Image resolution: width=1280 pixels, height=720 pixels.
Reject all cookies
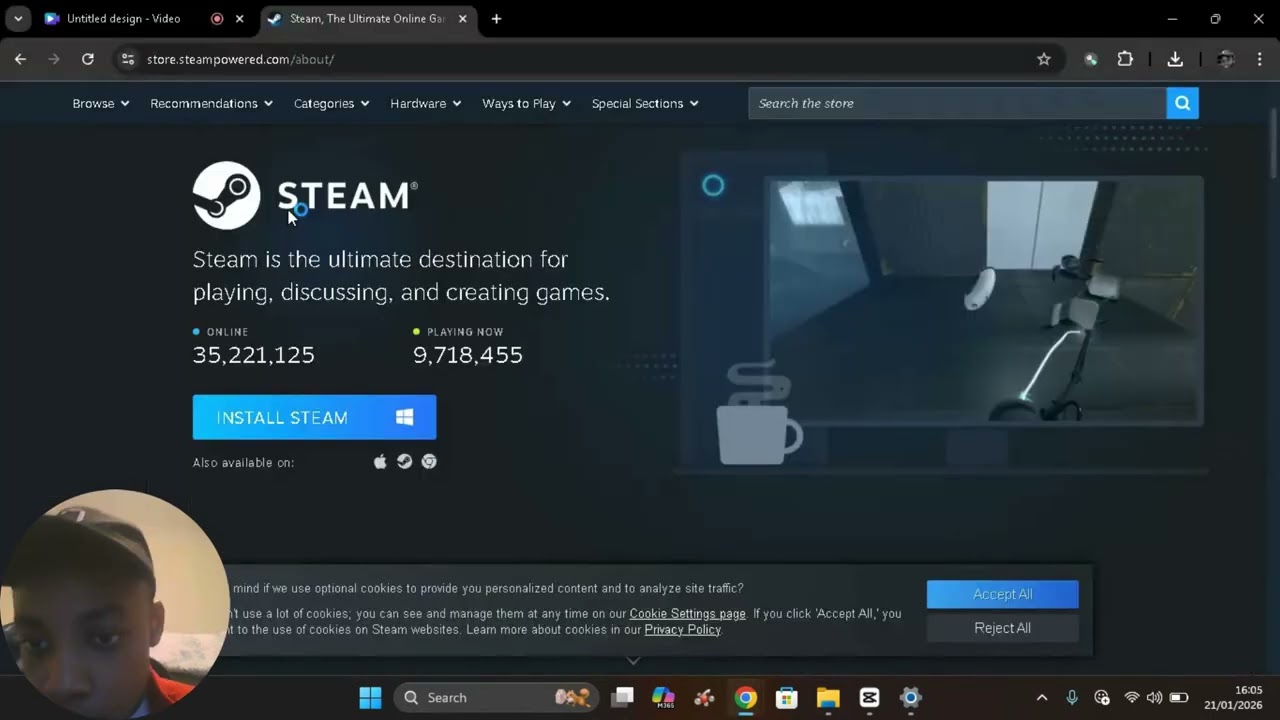[1002, 628]
